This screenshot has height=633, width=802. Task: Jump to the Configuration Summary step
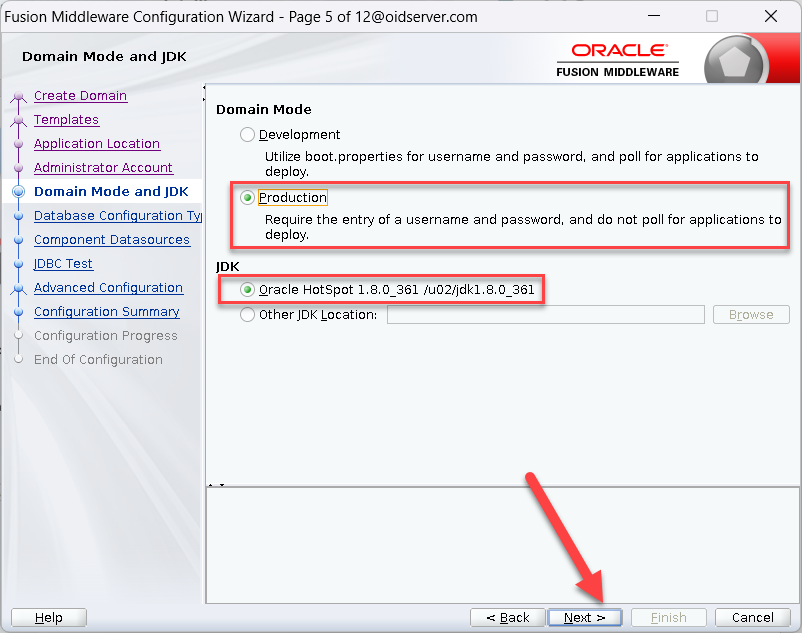(106, 312)
